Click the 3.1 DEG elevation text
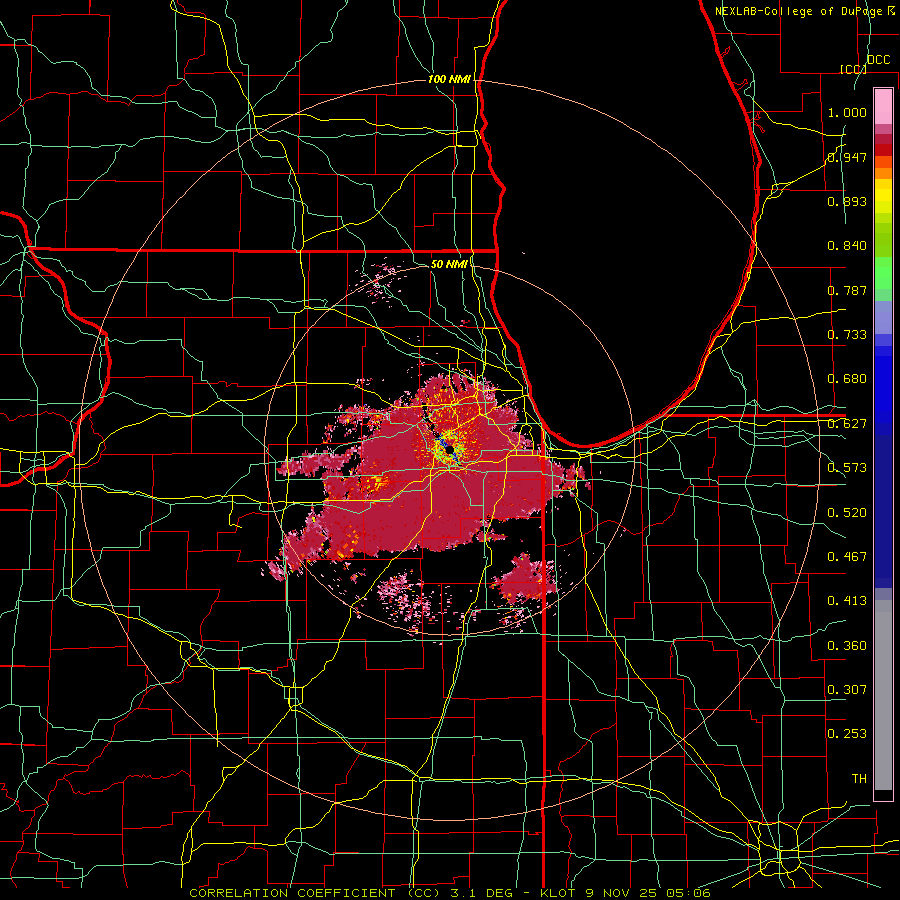The height and width of the screenshot is (900, 900). pyautogui.click(x=482, y=893)
